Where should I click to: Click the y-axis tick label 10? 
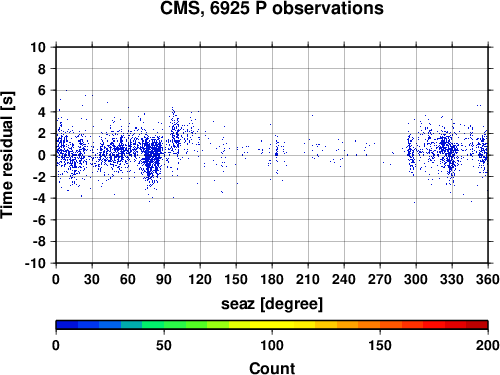(x=38, y=47)
